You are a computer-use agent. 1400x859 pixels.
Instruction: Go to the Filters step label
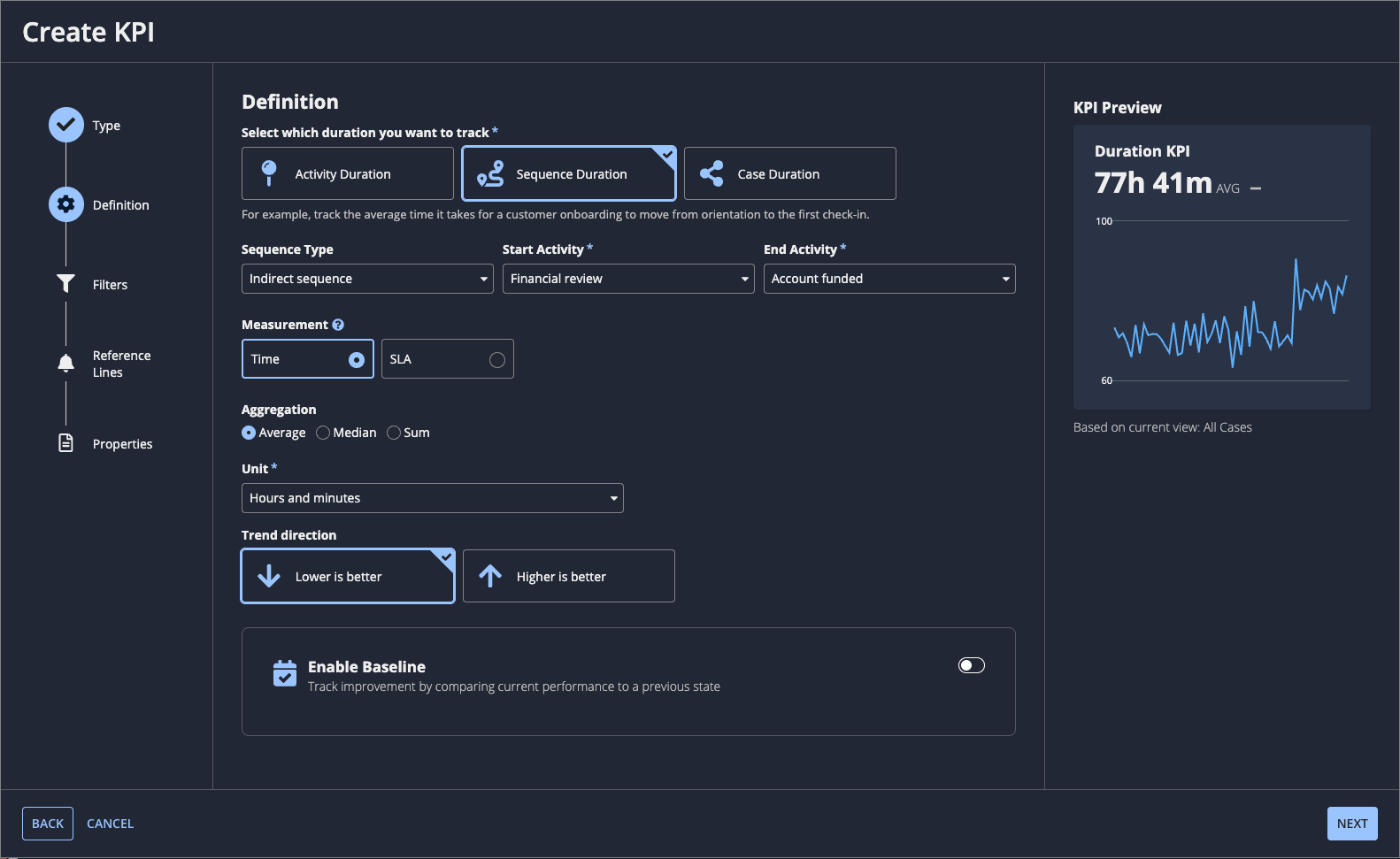pyautogui.click(x=110, y=285)
